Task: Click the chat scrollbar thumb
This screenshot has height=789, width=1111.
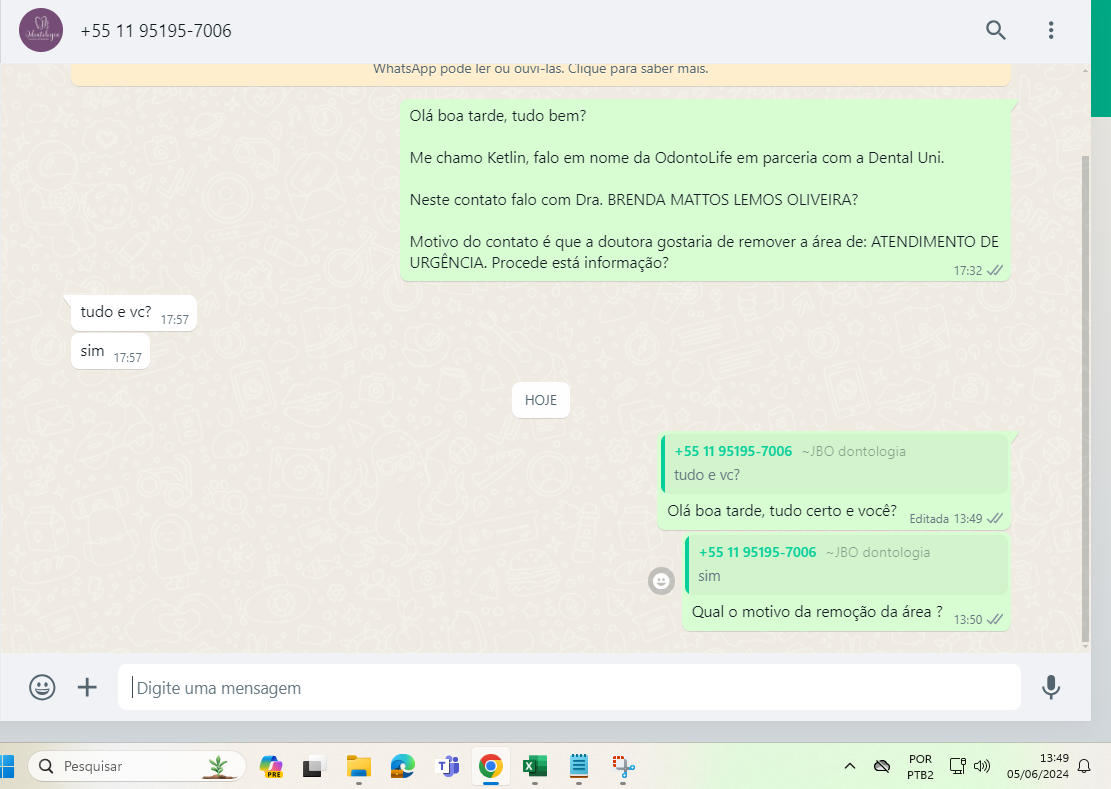Action: pos(1085,397)
